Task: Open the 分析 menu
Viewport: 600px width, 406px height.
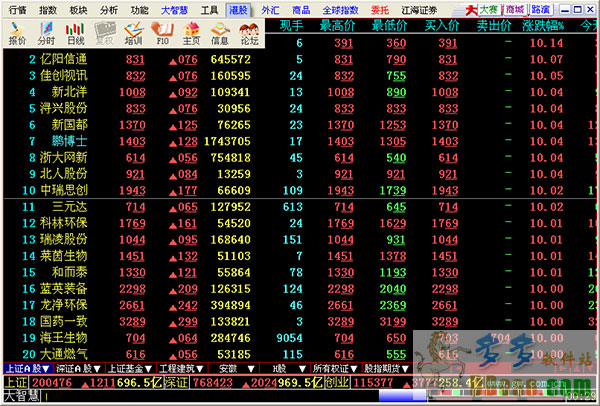Action: click(109, 10)
